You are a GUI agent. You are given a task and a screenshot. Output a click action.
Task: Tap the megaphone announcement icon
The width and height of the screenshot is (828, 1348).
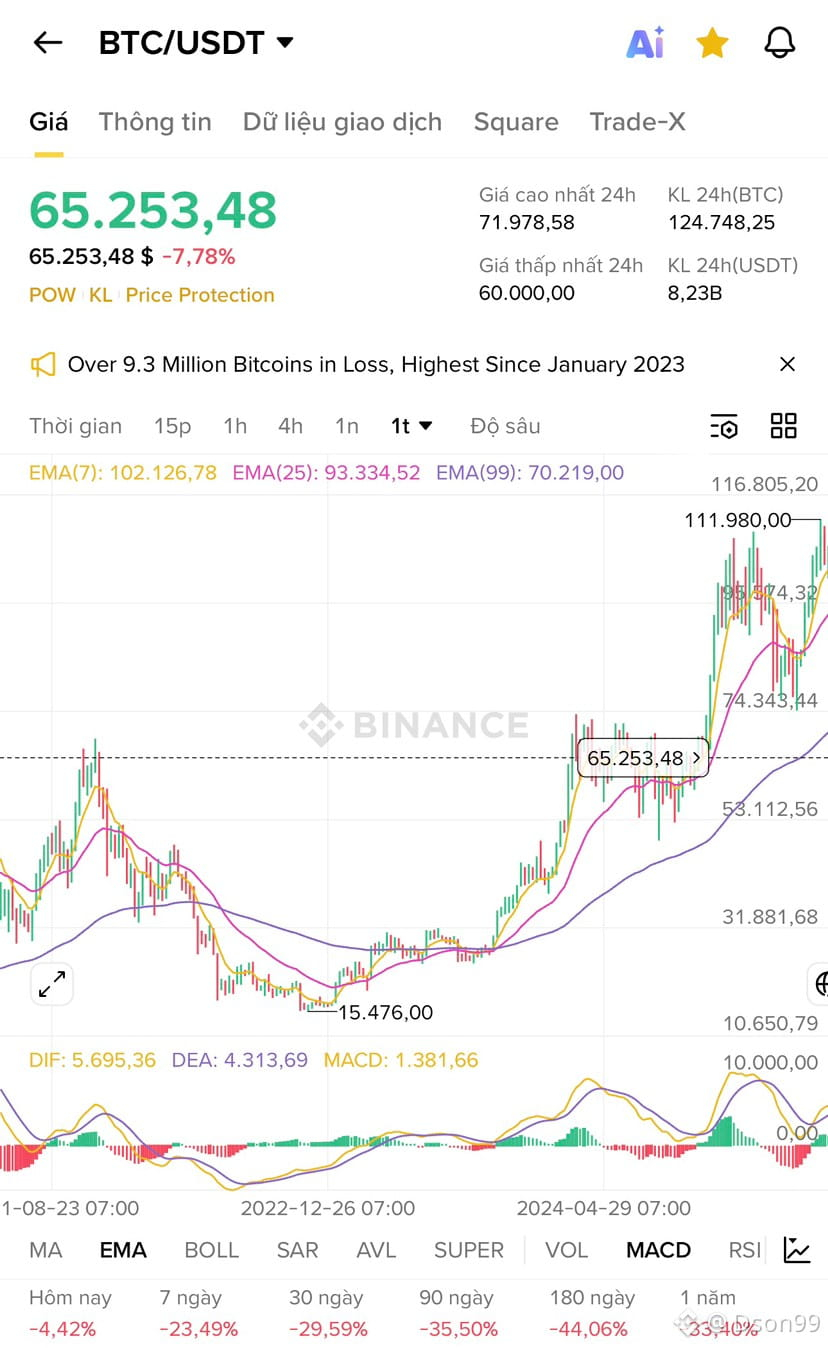pyautogui.click(x=43, y=364)
